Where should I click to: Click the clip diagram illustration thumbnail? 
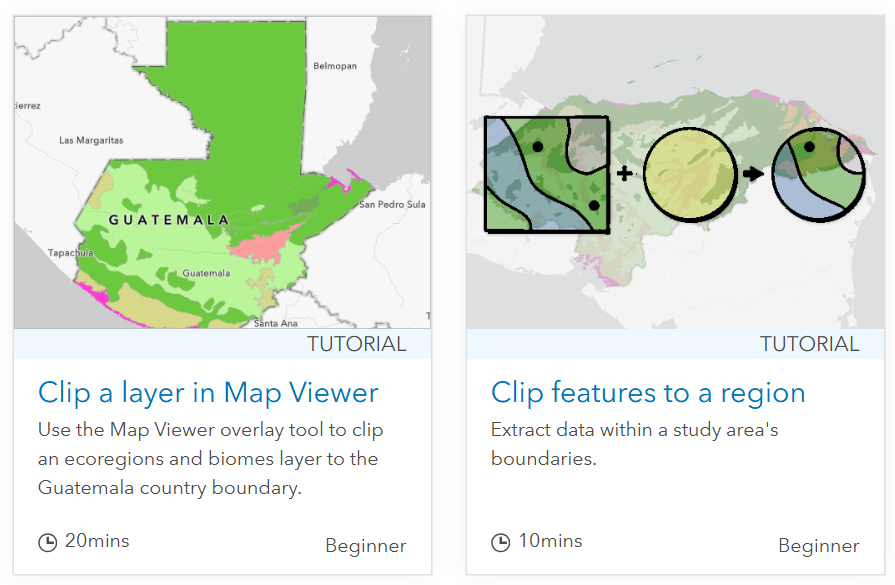pos(675,172)
